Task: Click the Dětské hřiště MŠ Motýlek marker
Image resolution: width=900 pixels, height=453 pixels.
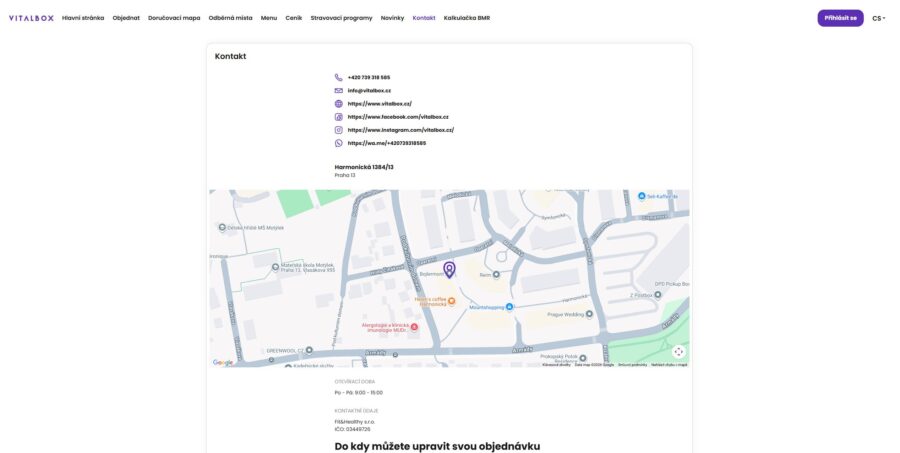Action: pos(223,228)
